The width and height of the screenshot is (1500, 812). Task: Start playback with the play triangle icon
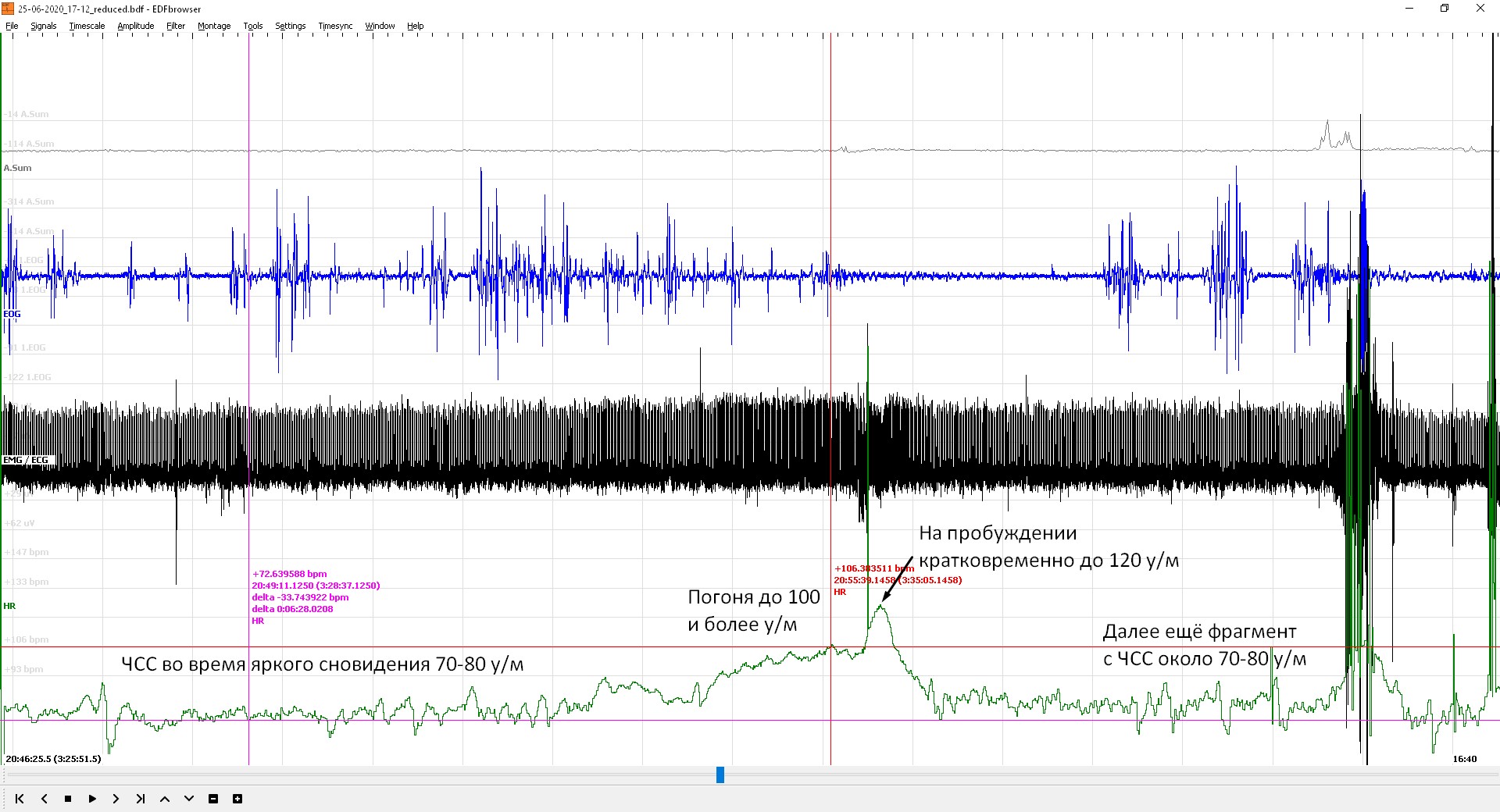[x=92, y=799]
